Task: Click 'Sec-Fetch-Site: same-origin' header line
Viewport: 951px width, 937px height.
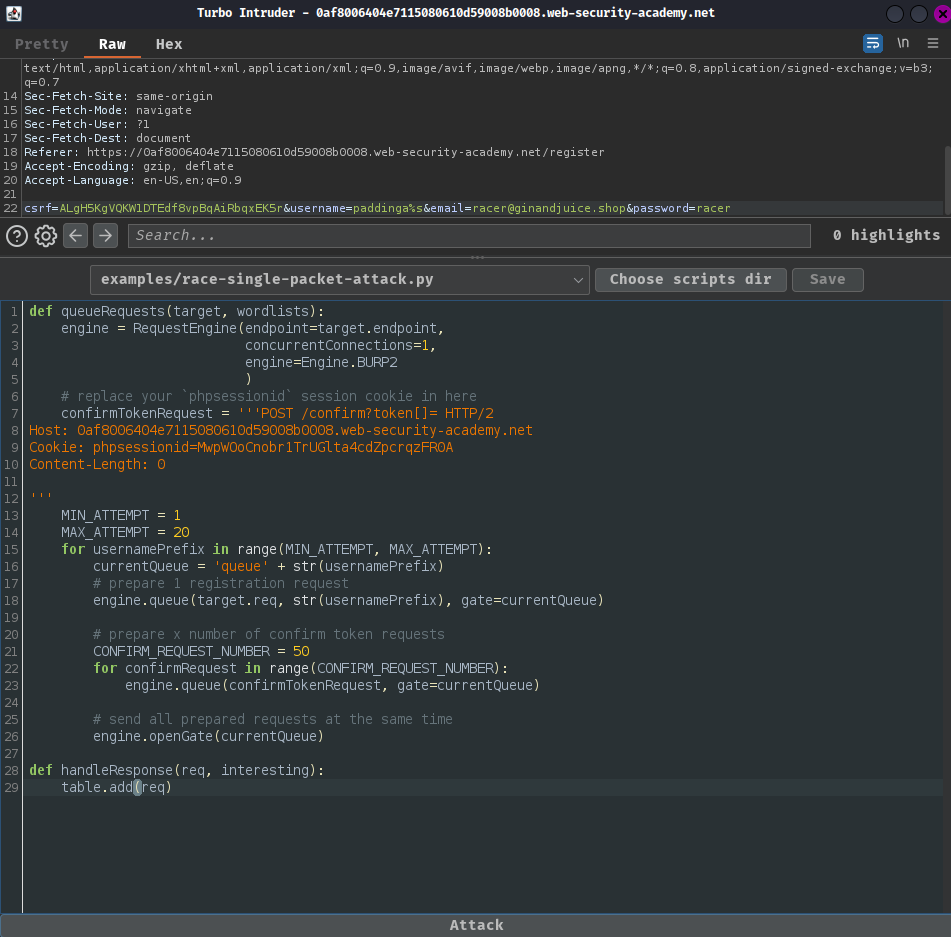Action: pyautogui.click(x=118, y=96)
